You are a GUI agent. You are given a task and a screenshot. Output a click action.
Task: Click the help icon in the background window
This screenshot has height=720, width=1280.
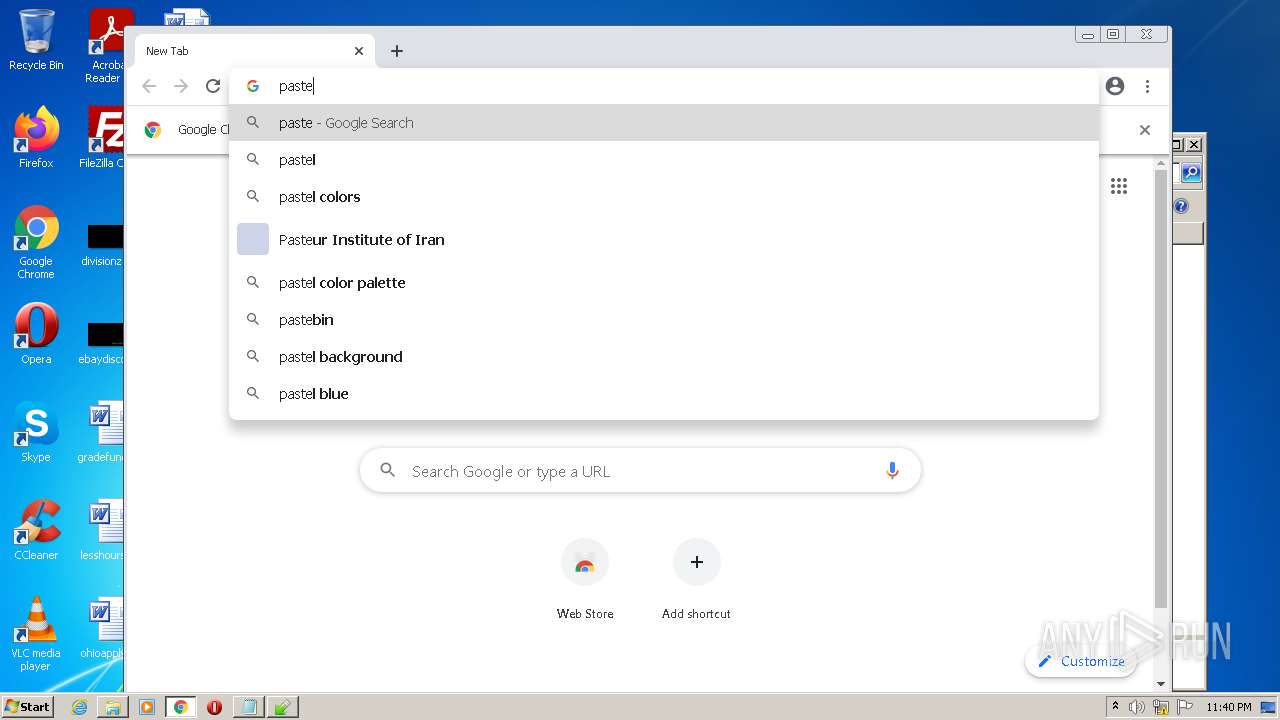(1181, 206)
